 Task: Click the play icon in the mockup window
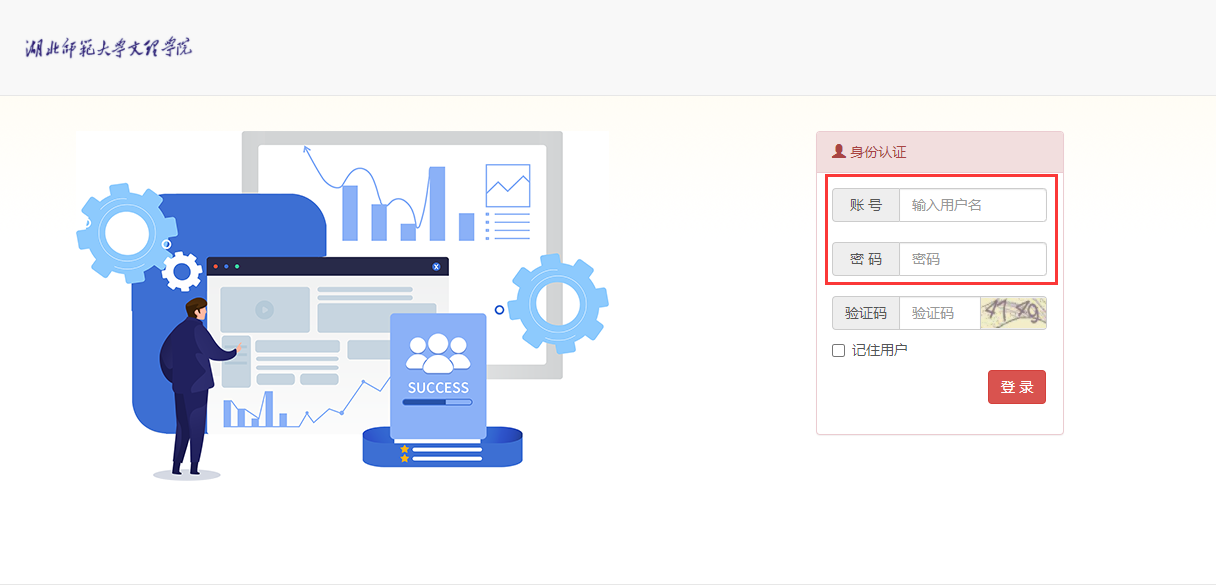(x=264, y=310)
